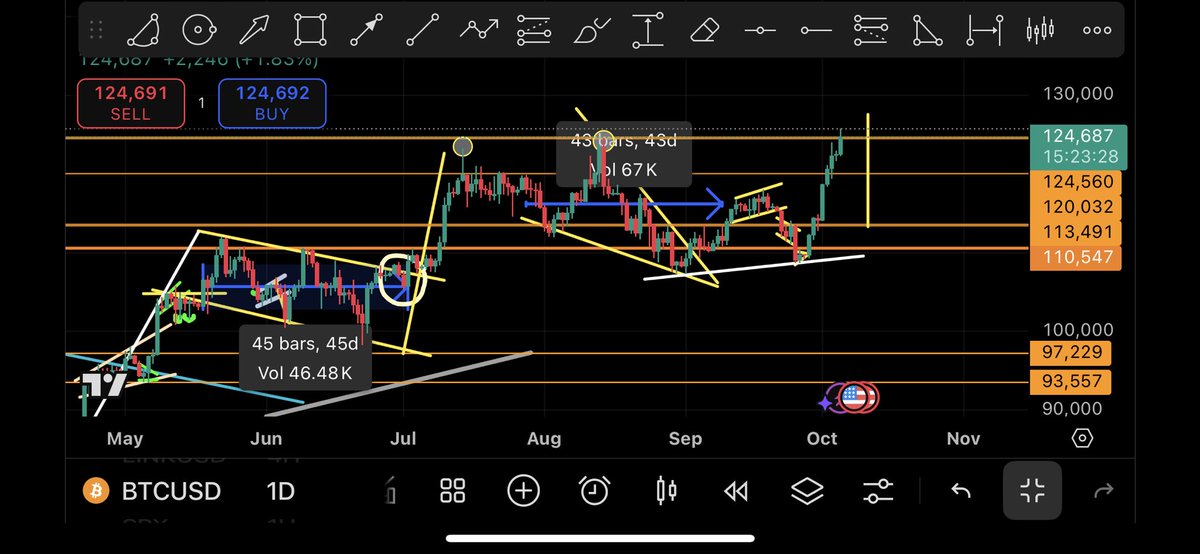
Task: Select the Triangle drawing tool
Action: (x=929, y=30)
